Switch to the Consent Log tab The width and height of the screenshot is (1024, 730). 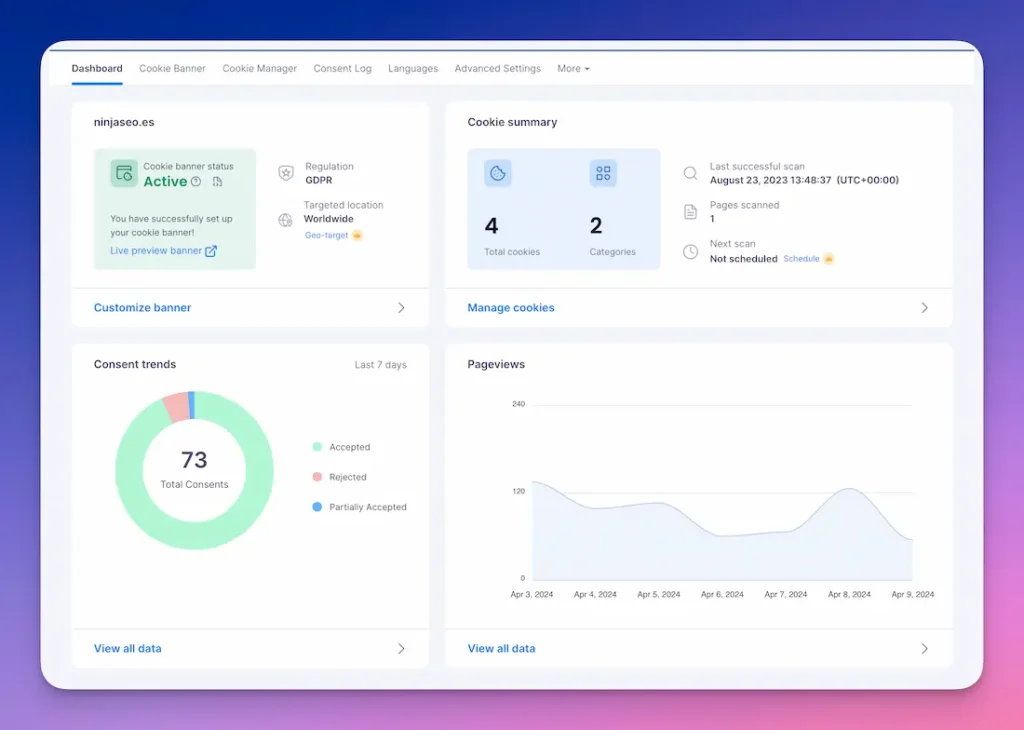342,69
